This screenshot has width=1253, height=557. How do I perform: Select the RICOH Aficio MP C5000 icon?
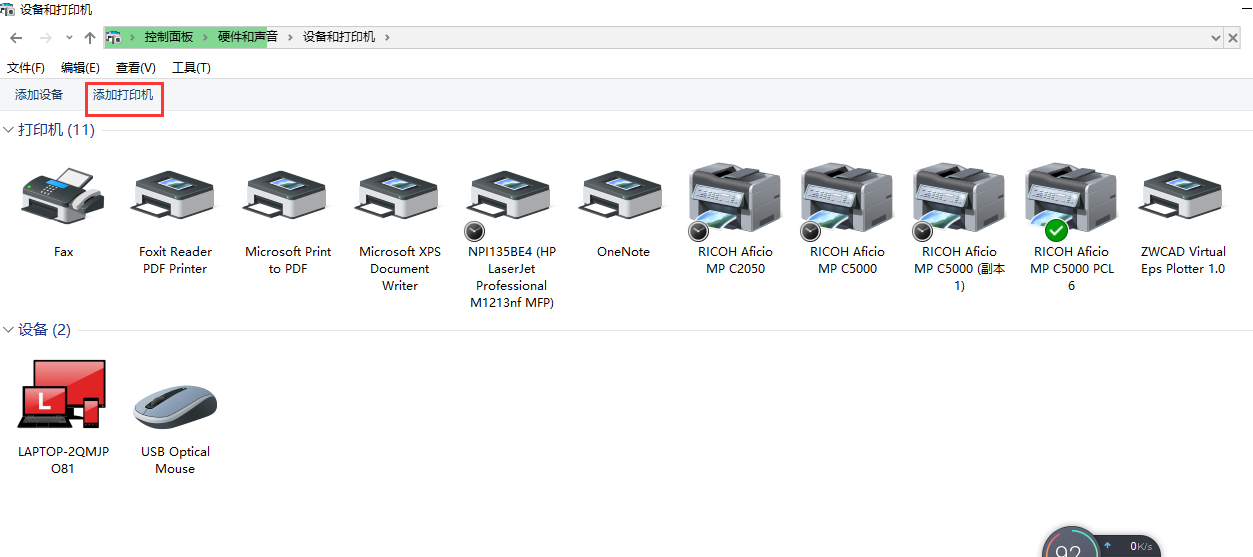847,200
